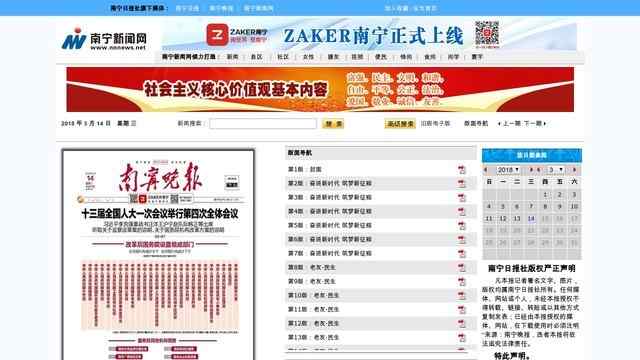This screenshot has width=640, height=360.
Task: Go to 下一期 next issue
Action: pos(535,123)
